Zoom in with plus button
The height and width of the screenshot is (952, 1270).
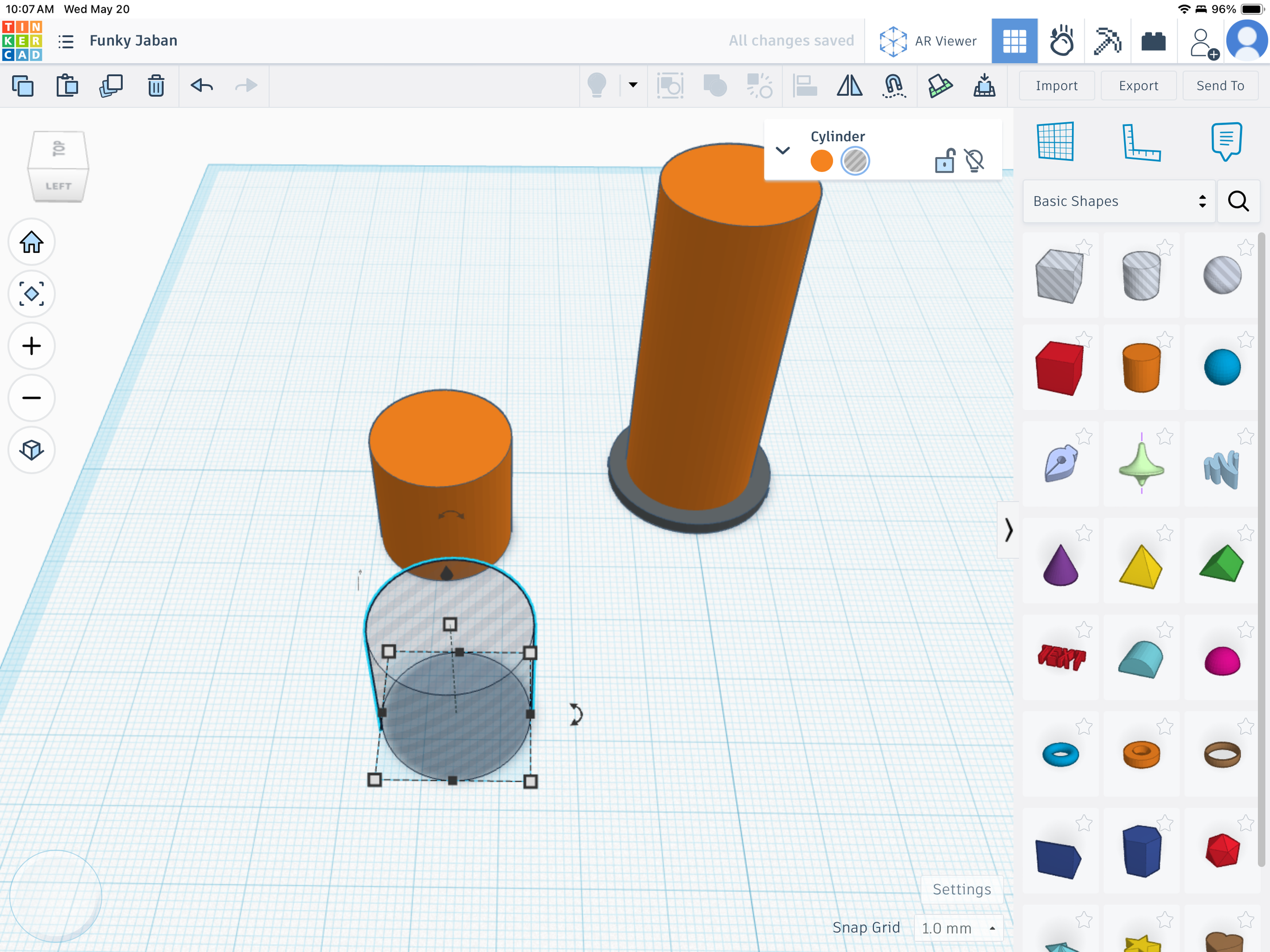(x=31, y=346)
